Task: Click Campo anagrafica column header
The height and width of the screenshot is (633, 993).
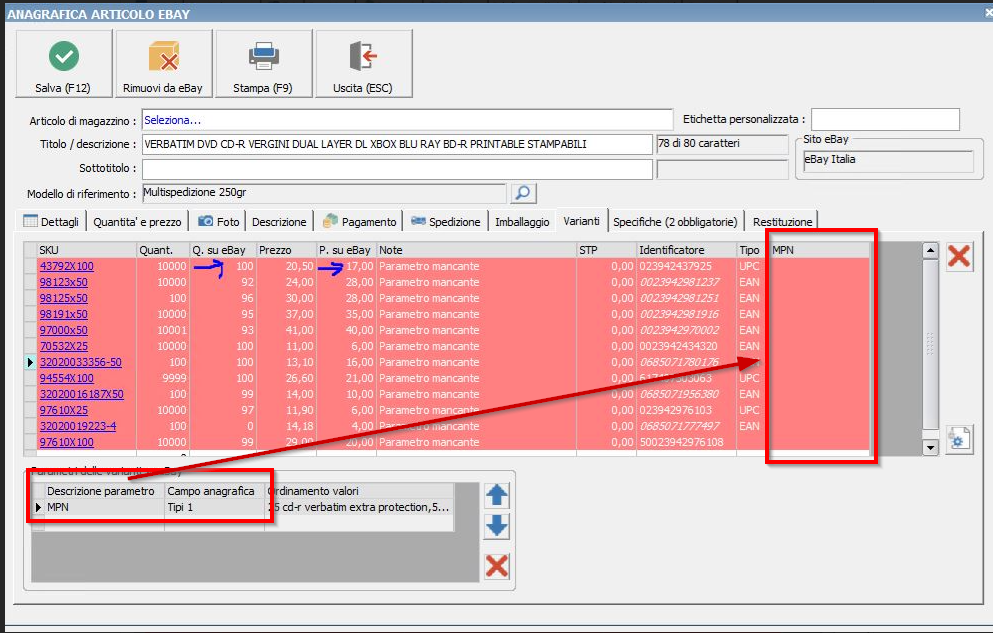Action: coord(215,491)
